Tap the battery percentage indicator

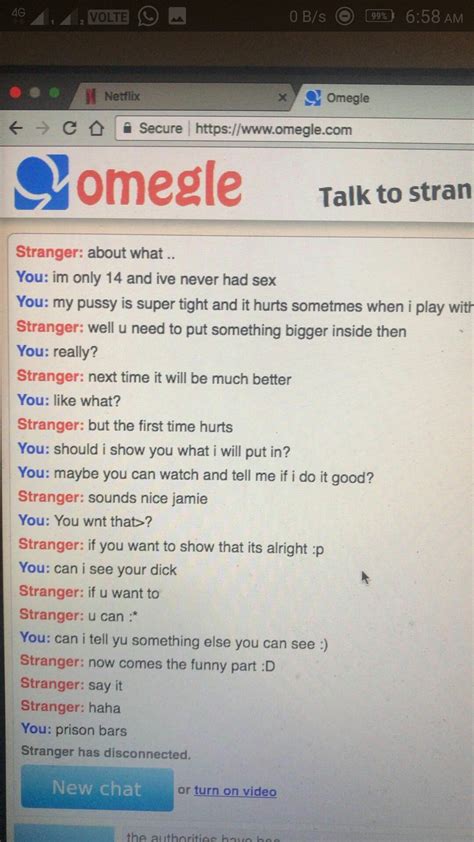(378, 17)
